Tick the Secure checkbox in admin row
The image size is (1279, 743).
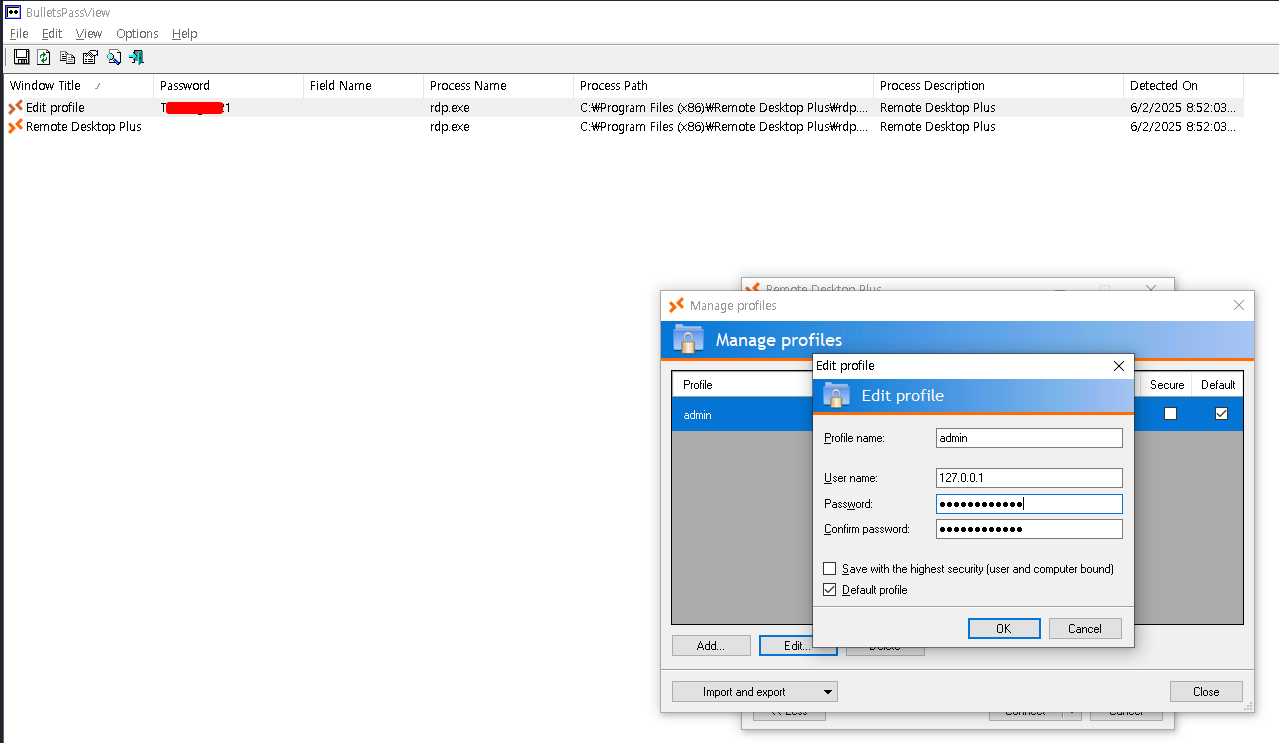tap(1170, 413)
